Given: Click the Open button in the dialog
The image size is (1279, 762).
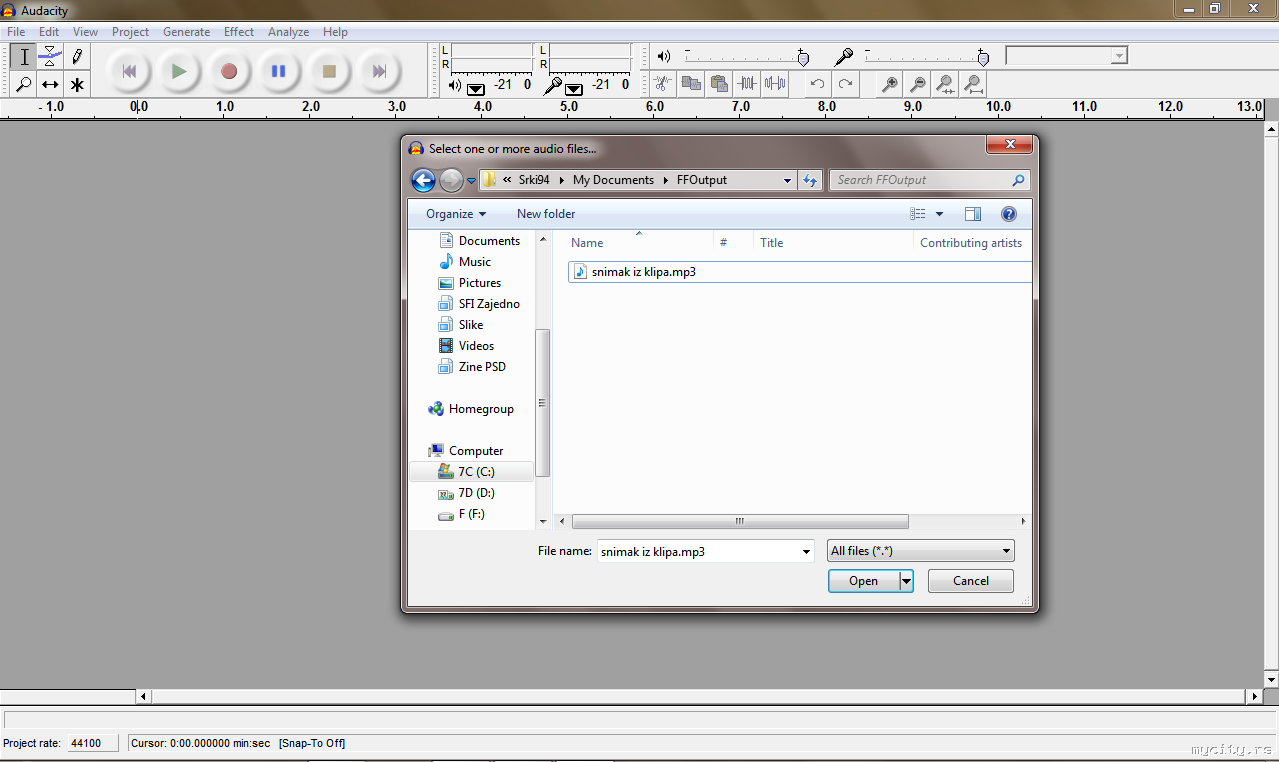Looking at the screenshot, I should click(863, 581).
